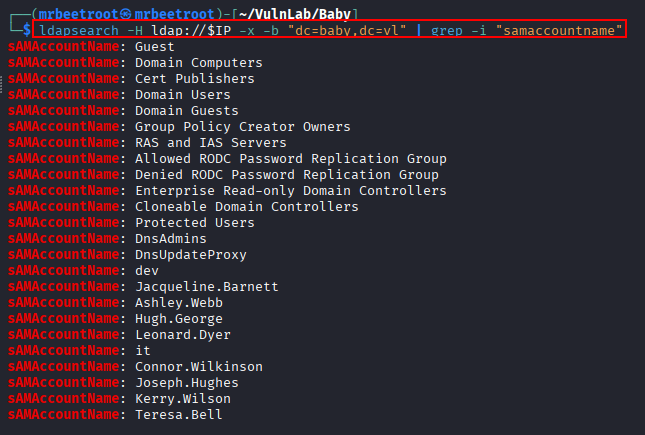Click 'Cloneable Domain Controllers' entry
Viewport: 645px width, 435px height.
(x=247, y=207)
